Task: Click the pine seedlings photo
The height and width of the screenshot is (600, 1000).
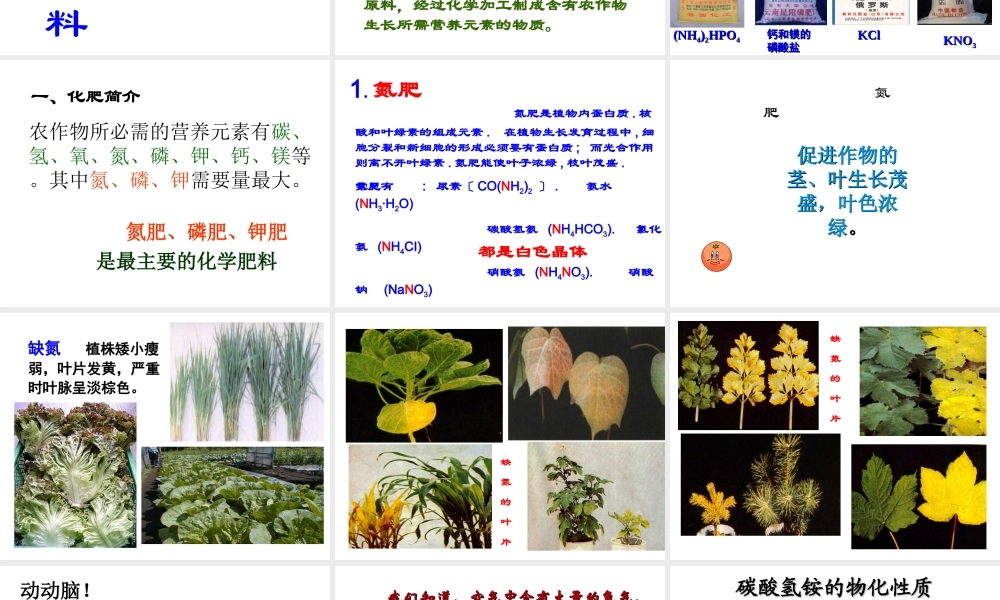Action: [x=760, y=485]
